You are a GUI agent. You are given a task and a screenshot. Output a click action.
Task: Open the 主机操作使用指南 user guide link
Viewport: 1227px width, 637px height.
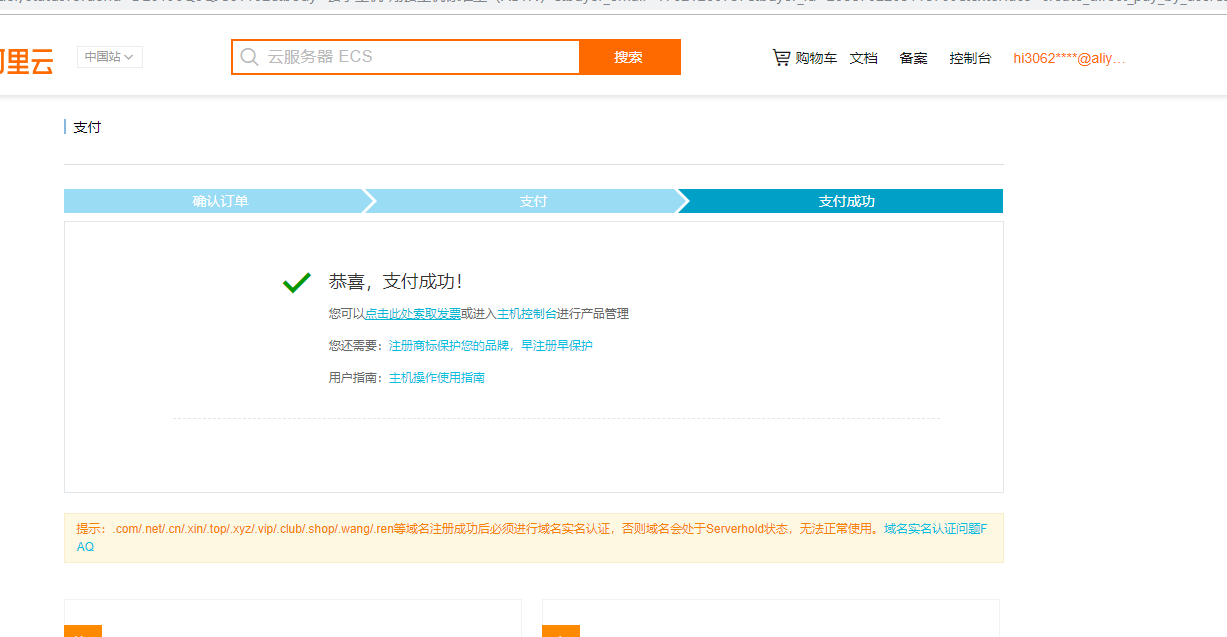click(437, 378)
